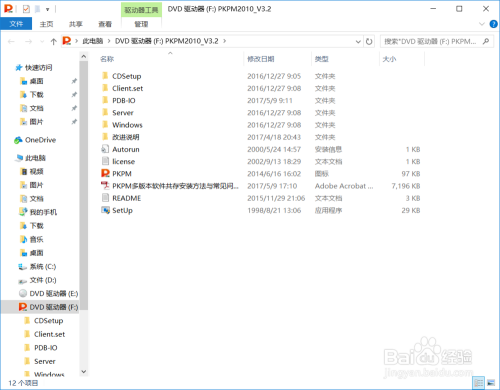Sort by 名称 column header

(107, 59)
